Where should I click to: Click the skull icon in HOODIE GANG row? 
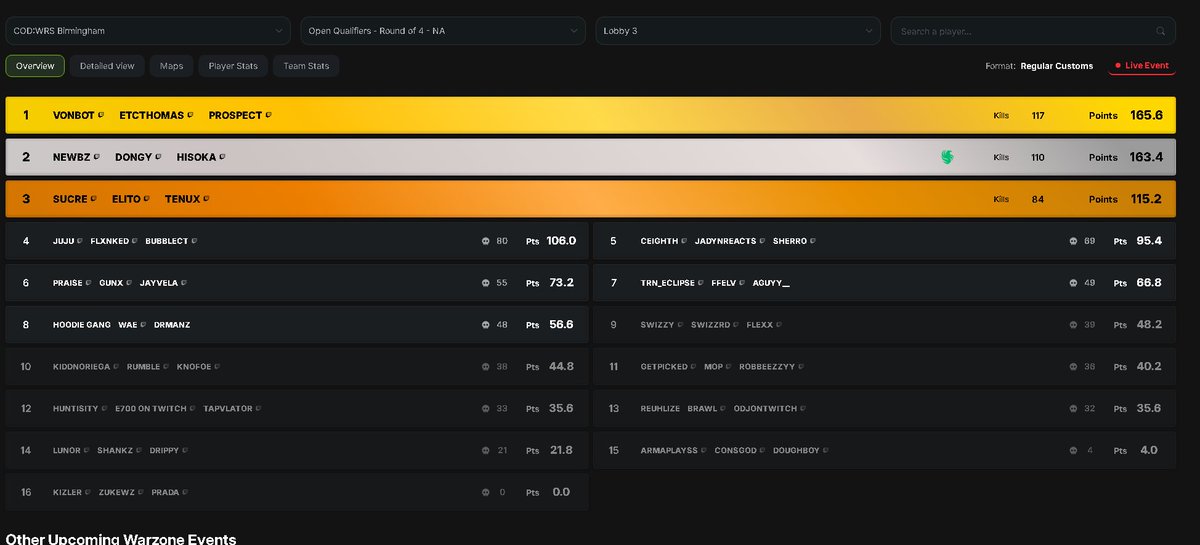(485, 325)
